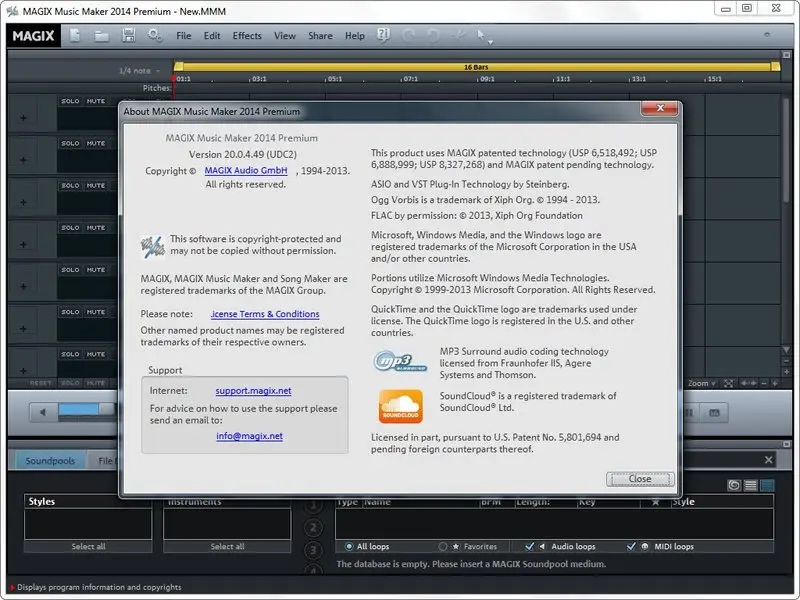Open the Share menu

(320, 36)
